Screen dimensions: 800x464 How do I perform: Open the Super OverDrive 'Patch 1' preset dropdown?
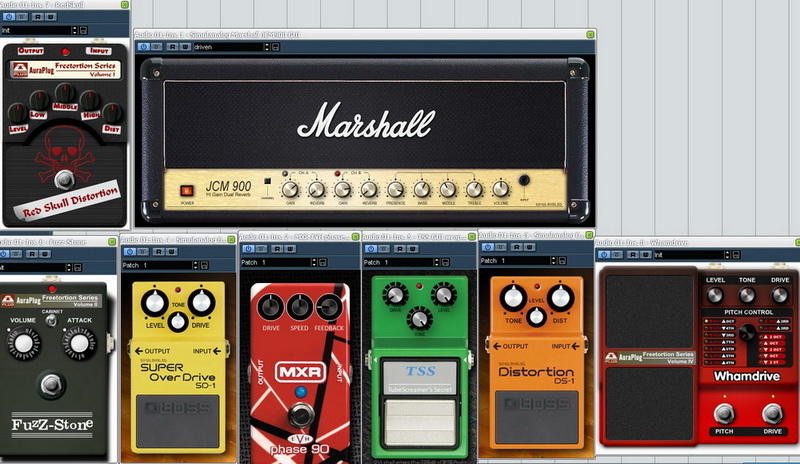pos(157,265)
